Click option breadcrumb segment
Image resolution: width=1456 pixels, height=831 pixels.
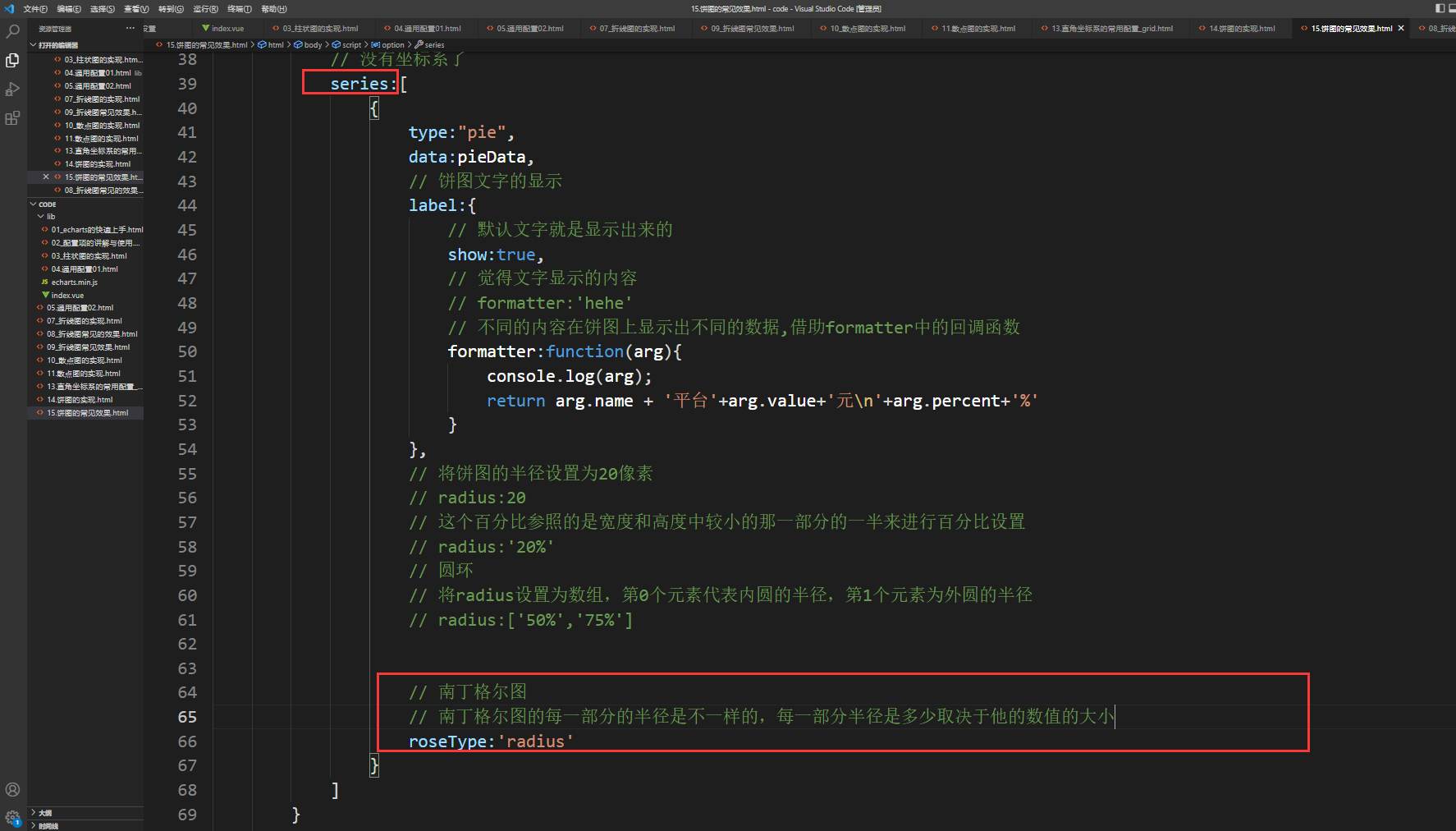(x=388, y=45)
